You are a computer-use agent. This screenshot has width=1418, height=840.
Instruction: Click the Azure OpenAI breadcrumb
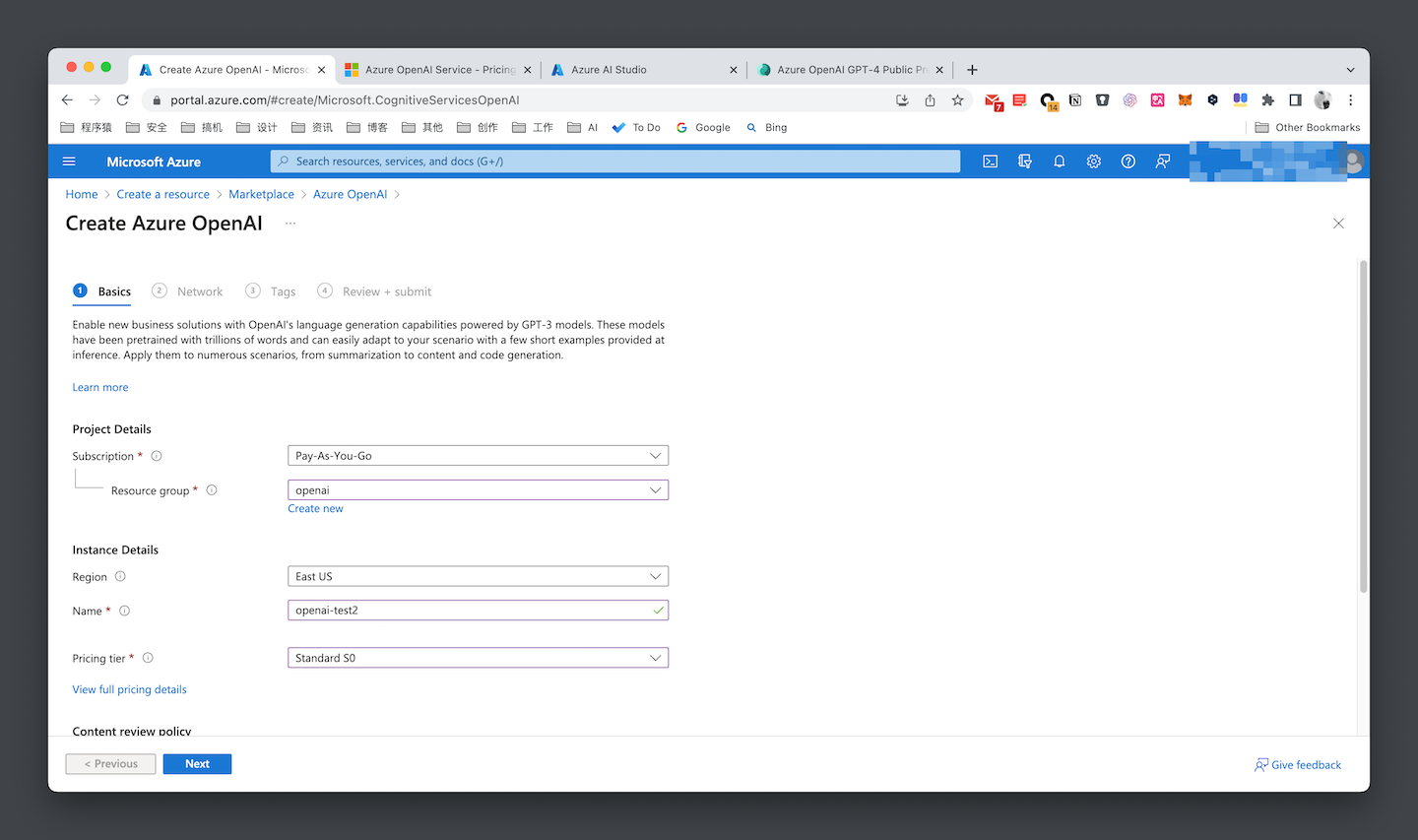[x=350, y=194]
